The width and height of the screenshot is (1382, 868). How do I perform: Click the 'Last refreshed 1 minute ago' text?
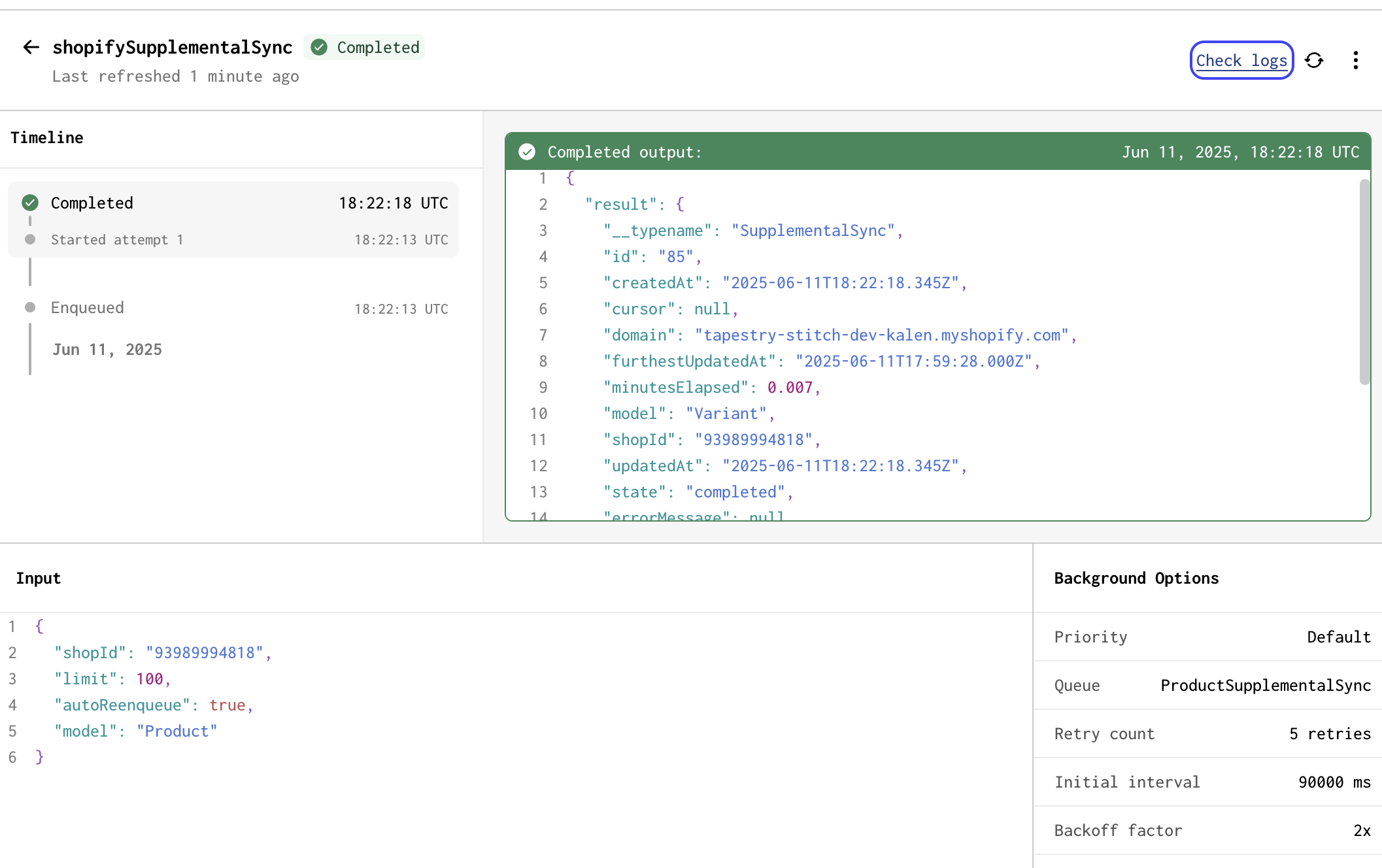[x=175, y=76]
